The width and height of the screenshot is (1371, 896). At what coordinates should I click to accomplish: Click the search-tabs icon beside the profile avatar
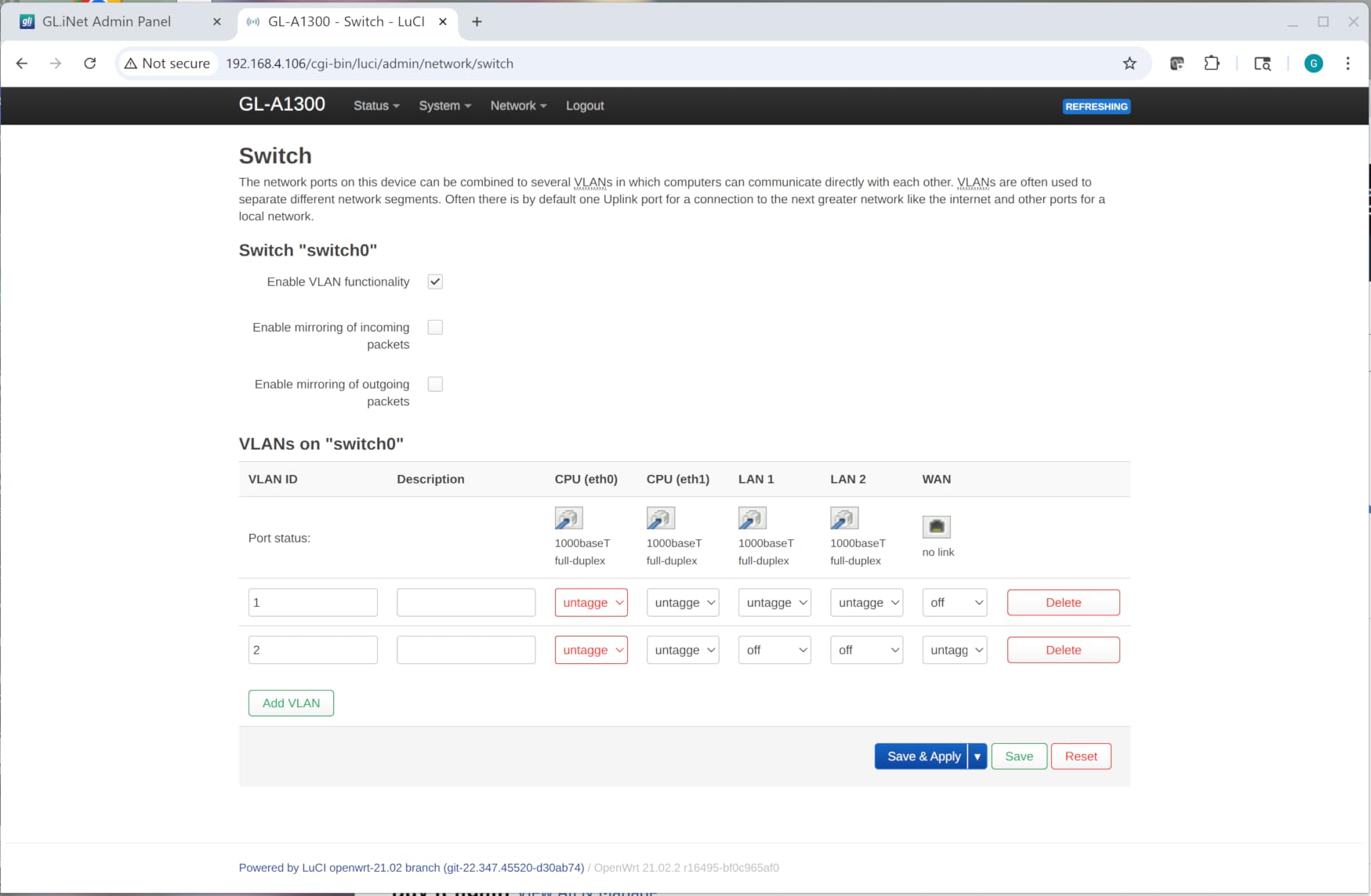click(x=1262, y=63)
